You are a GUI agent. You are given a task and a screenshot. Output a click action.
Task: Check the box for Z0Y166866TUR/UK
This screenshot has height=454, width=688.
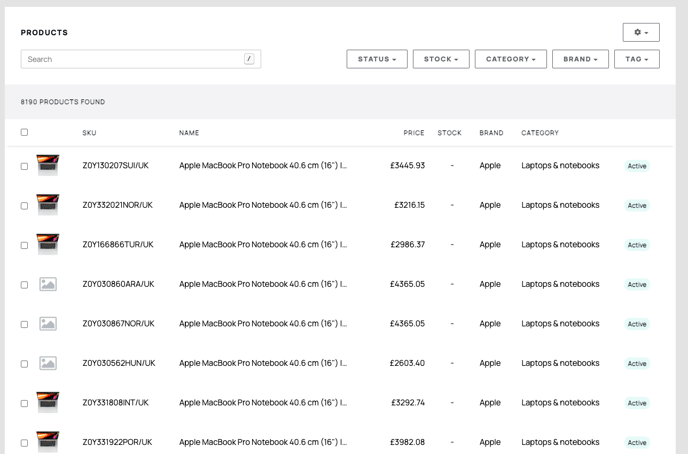[x=24, y=245]
